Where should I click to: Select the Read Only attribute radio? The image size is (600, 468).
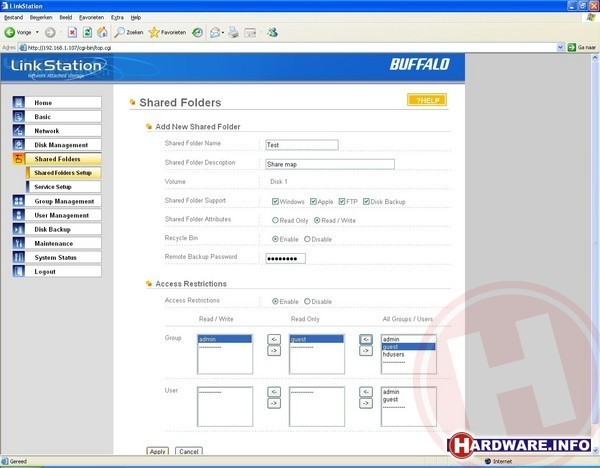275,220
